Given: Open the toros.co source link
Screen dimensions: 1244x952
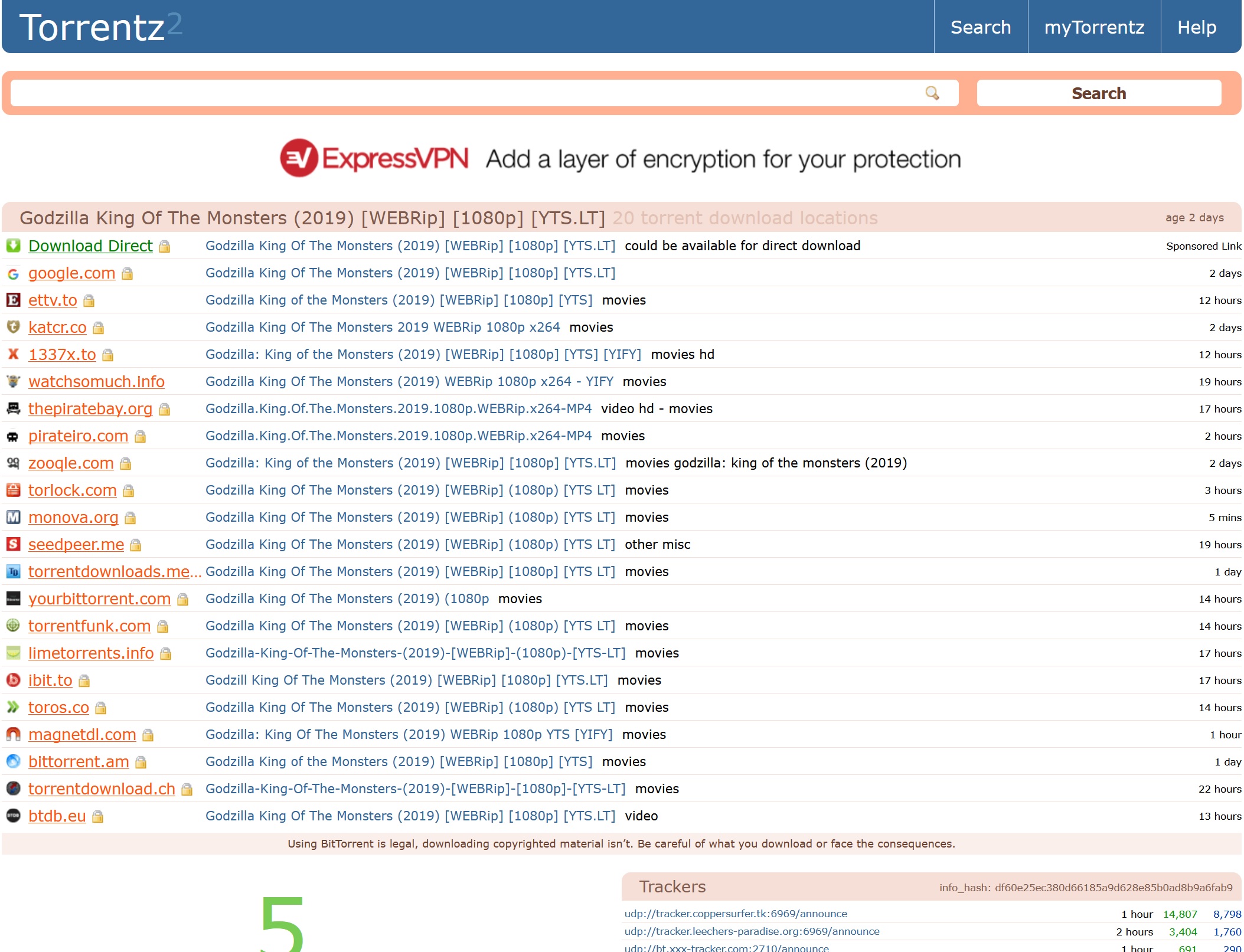Looking at the screenshot, I should [x=58, y=707].
